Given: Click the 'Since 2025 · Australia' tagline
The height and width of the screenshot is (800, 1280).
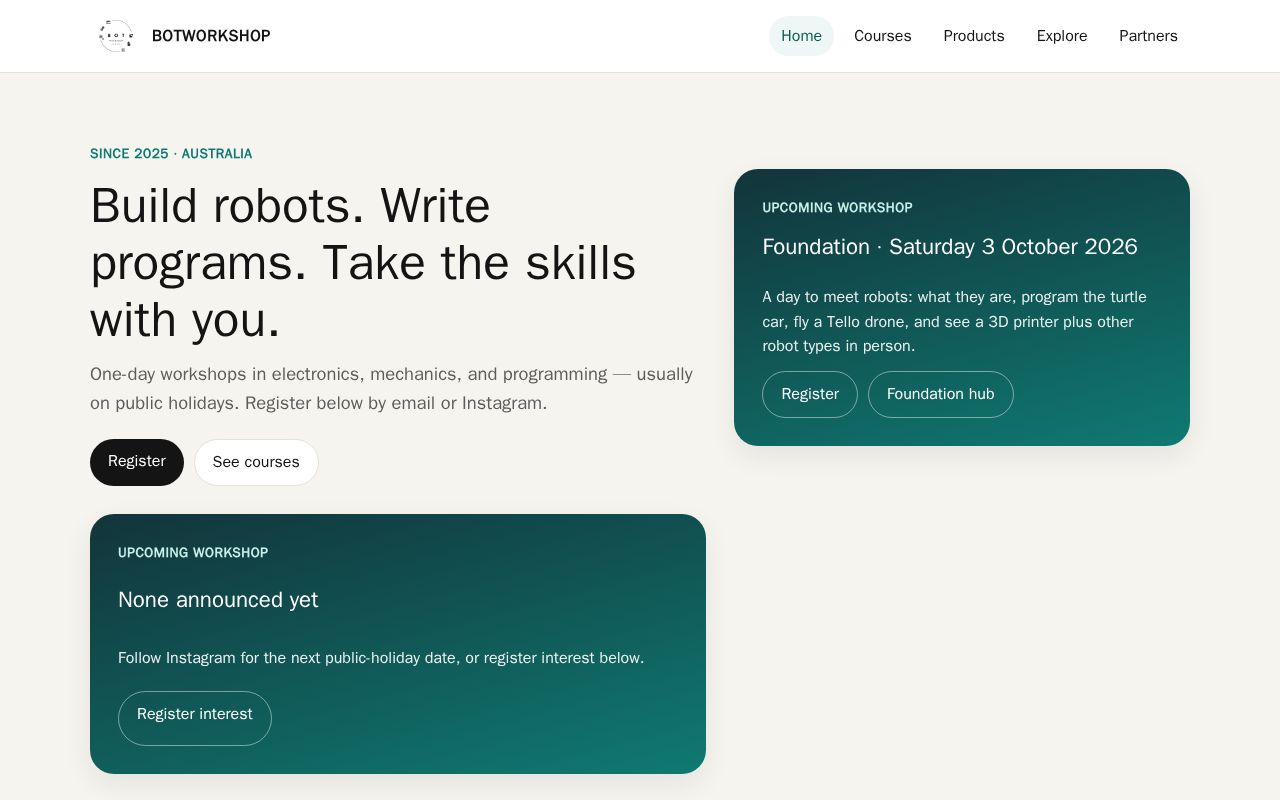Looking at the screenshot, I should (x=171, y=154).
